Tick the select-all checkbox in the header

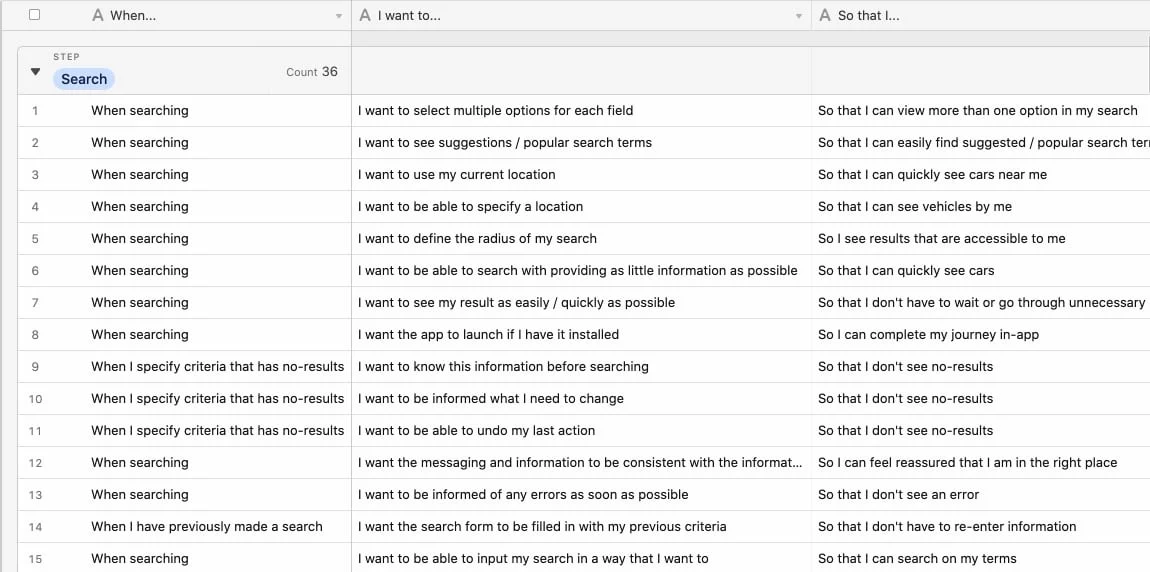(35, 15)
